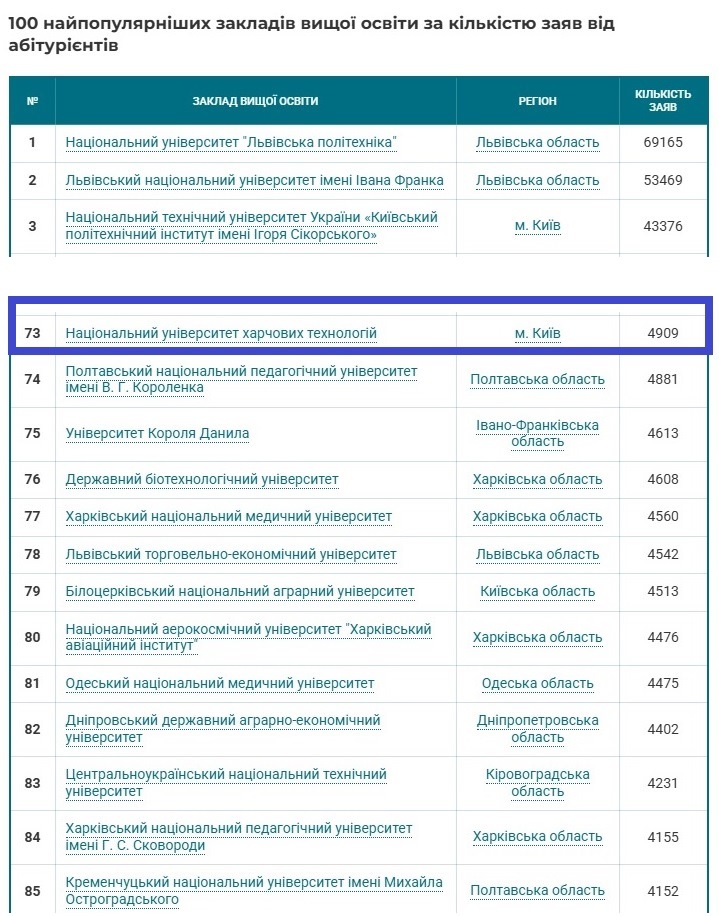The height and width of the screenshot is (916, 719).
Task: Select the application count 4155
Action: click(663, 837)
